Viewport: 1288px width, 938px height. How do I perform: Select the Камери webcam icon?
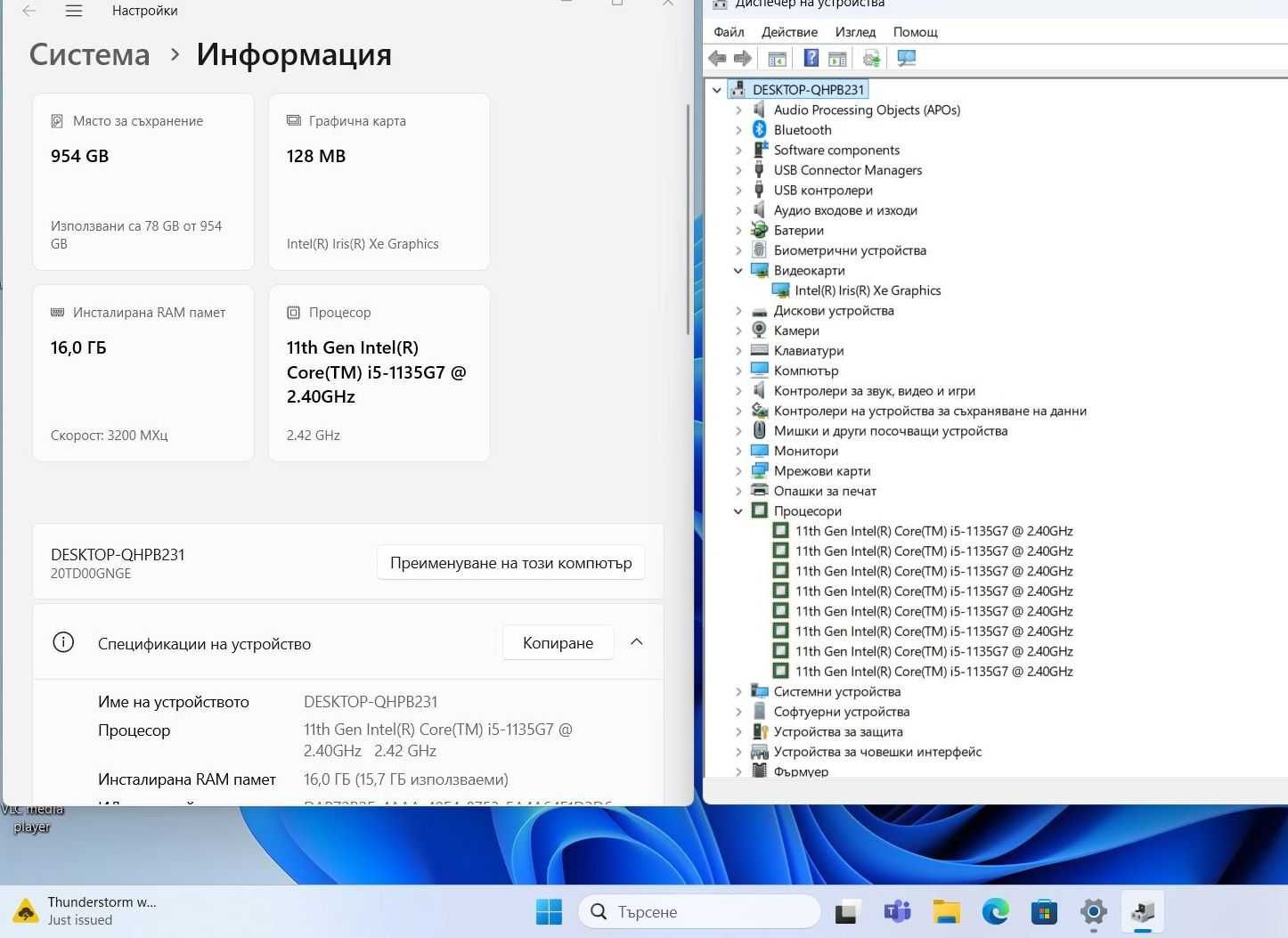tap(759, 330)
